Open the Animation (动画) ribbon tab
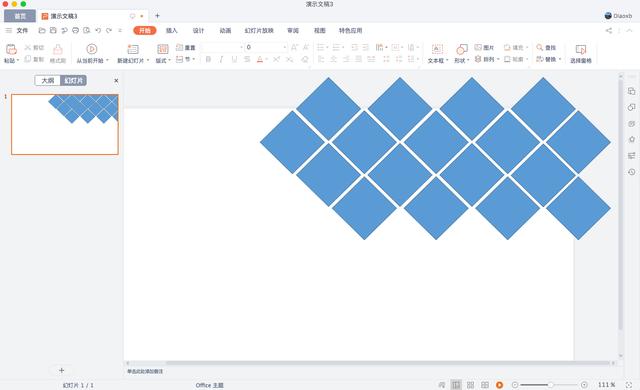 click(225, 31)
